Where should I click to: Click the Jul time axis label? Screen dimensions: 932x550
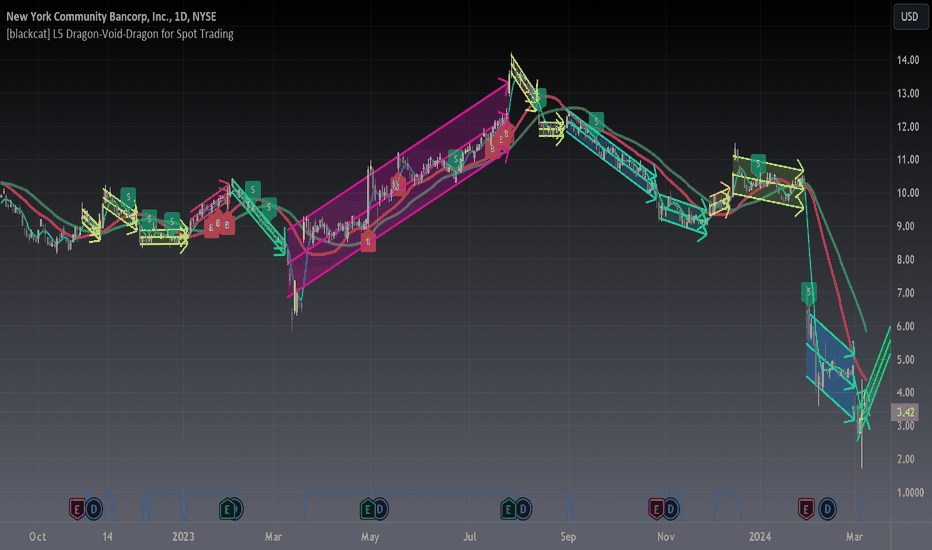click(470, 537)
